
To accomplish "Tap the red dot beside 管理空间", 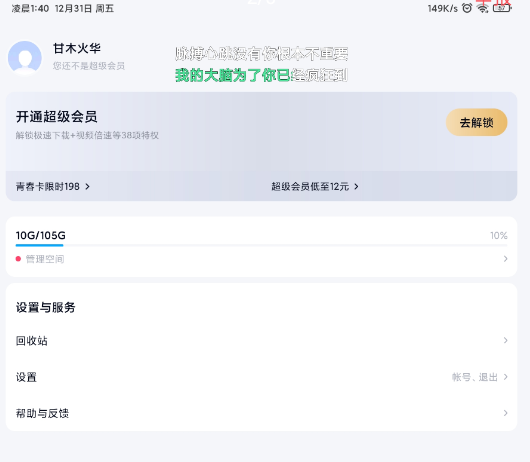I will click(18, 259).
